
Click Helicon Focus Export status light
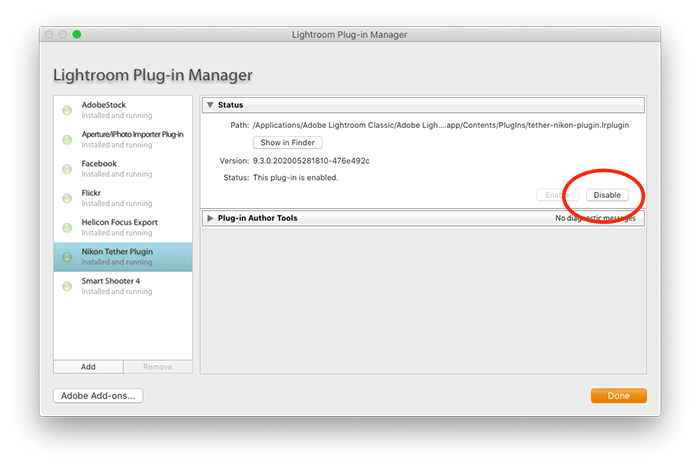click(x=67, y=228)
